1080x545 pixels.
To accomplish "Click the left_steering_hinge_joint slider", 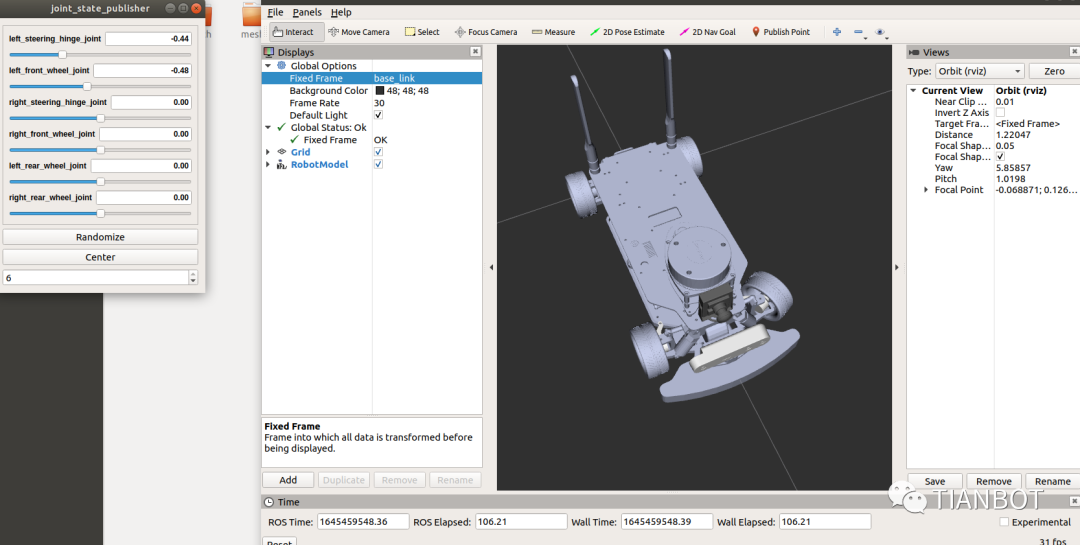I will [101, 54].
